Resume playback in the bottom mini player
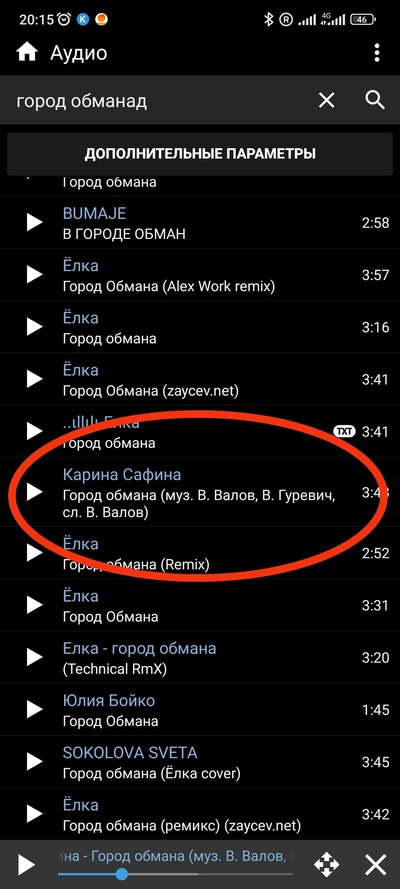400x889 pixels. coord(25,865)
